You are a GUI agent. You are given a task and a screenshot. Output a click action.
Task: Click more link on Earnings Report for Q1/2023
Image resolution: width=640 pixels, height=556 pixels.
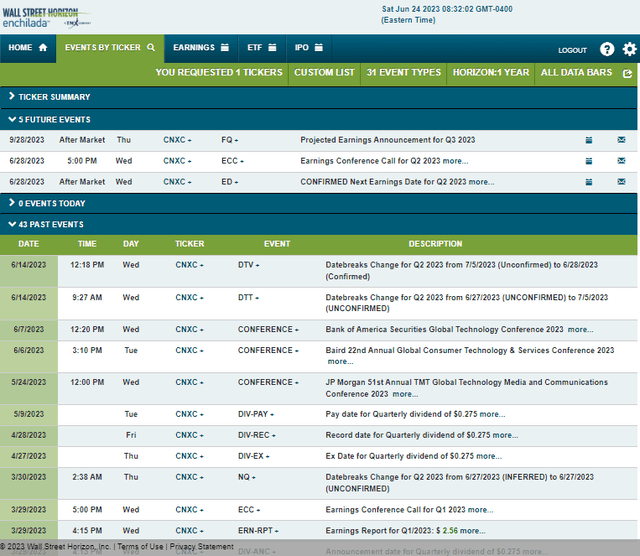(473, 531)
